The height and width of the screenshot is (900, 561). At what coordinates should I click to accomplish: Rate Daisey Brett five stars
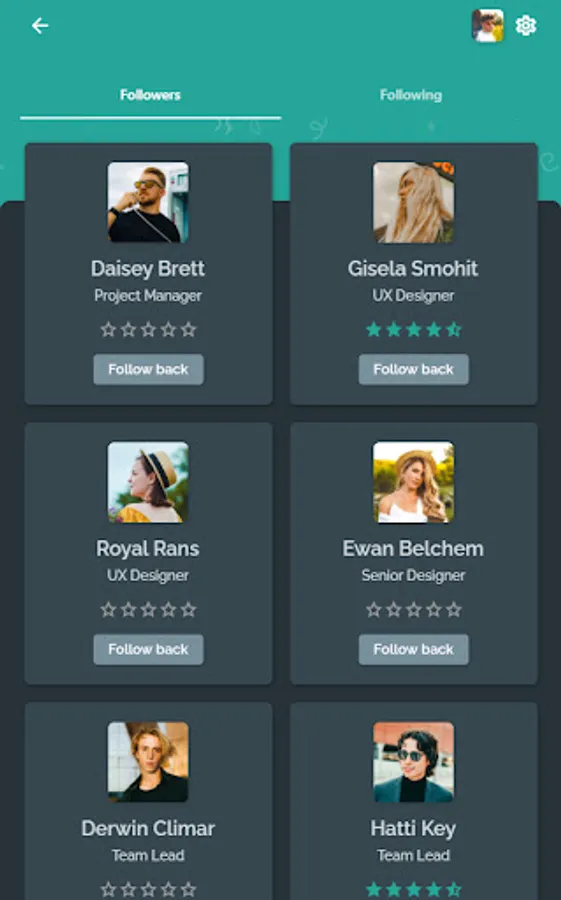188,329
